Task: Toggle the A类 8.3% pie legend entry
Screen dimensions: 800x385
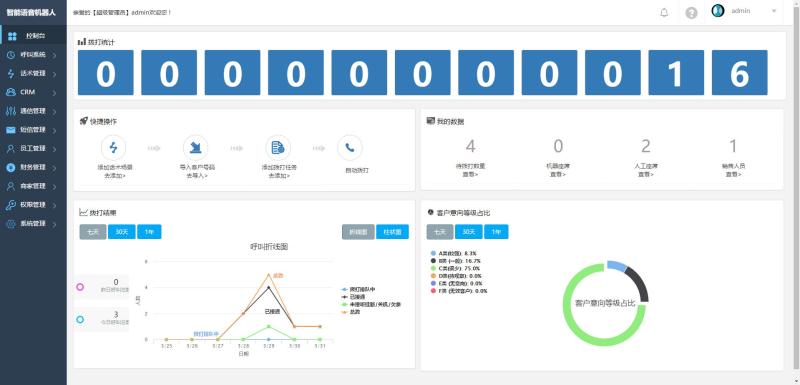Action: 454,253
